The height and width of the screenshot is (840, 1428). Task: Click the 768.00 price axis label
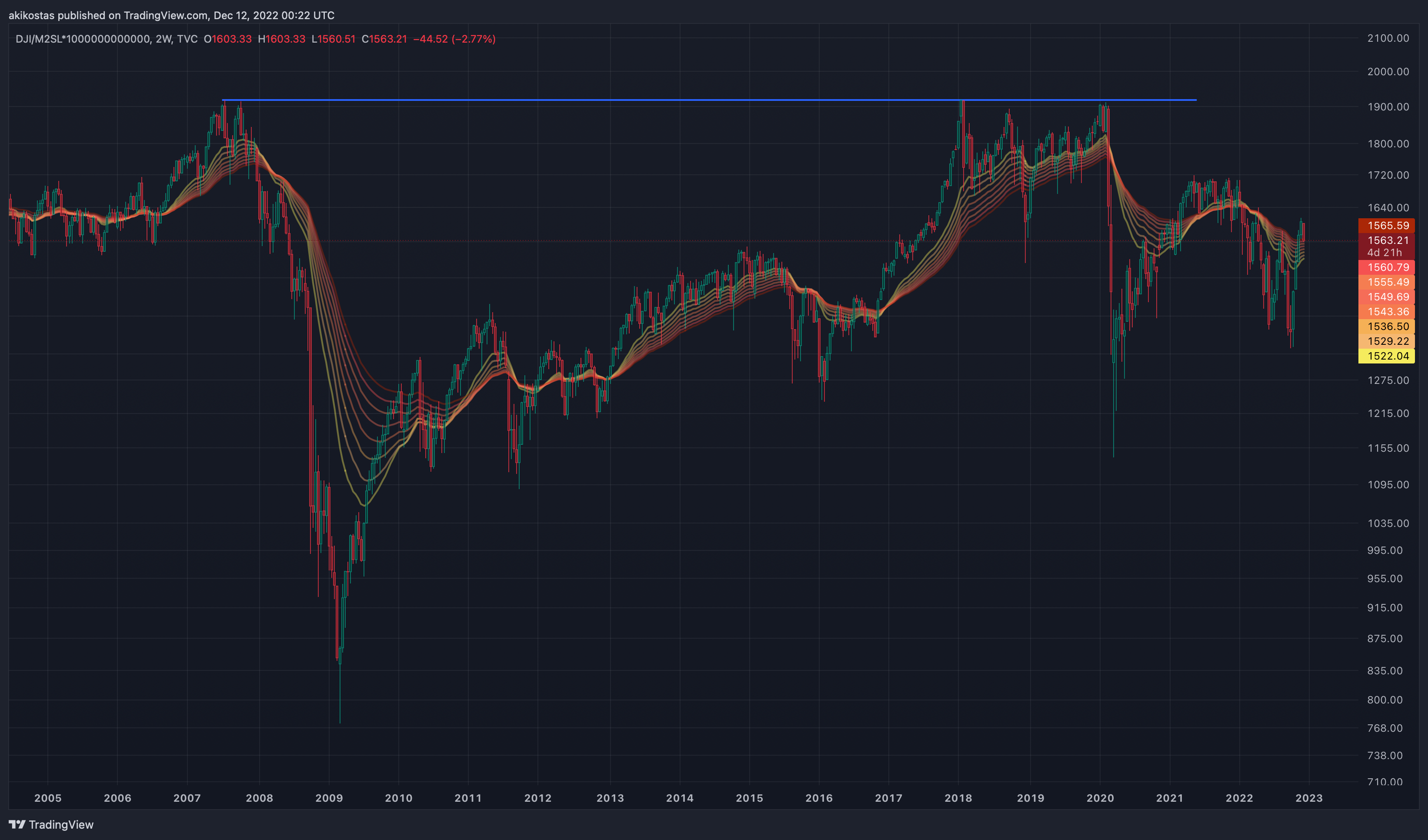(x=1385, y=728)
